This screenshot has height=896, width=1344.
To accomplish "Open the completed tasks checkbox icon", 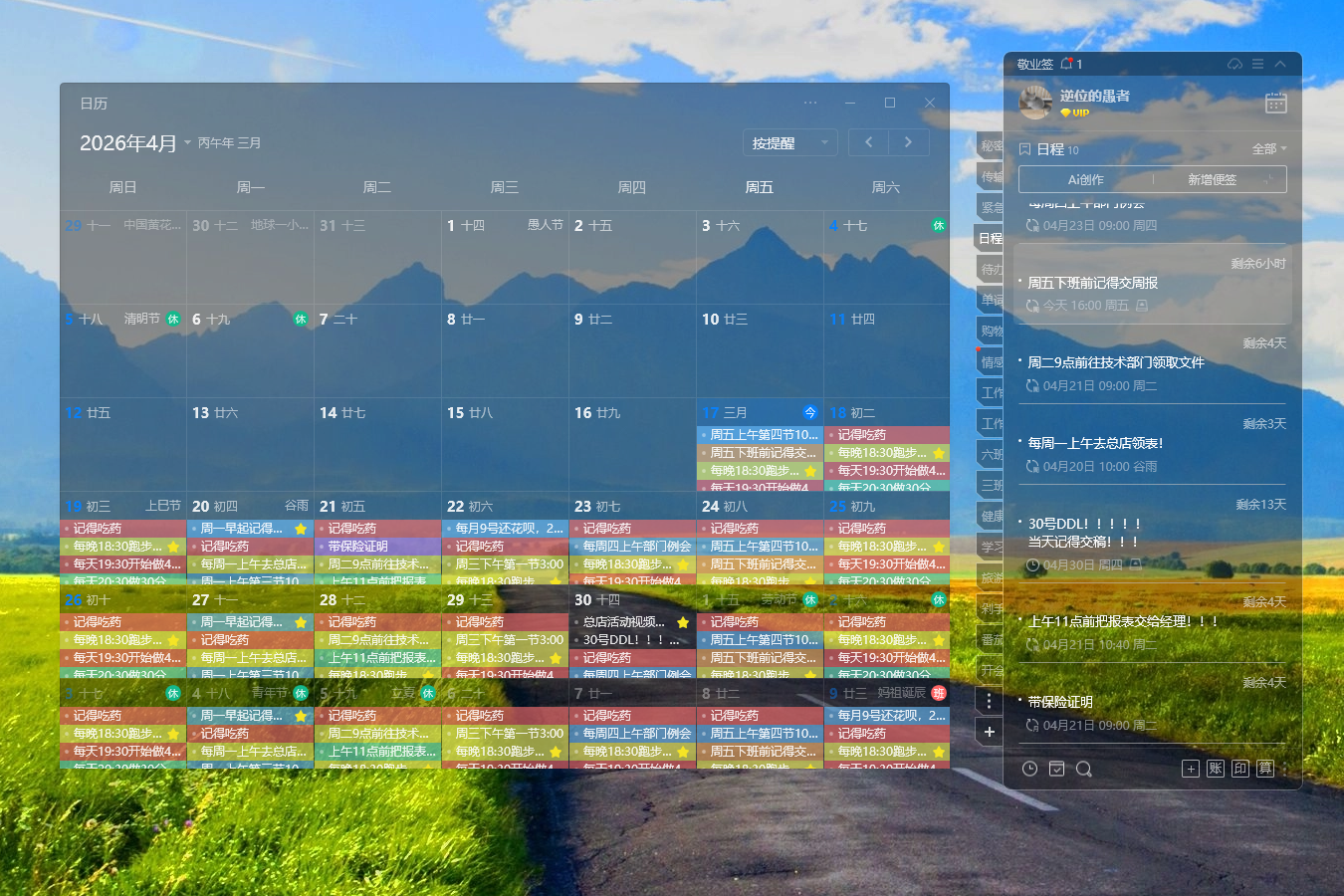I will [1056, 769].
